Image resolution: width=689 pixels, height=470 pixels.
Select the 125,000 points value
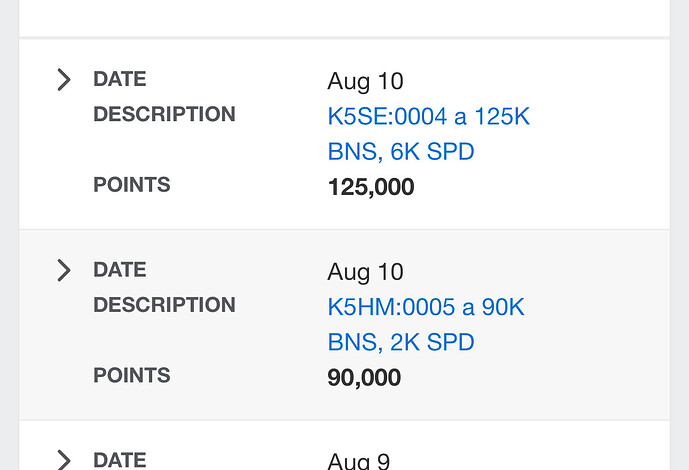click(371, 187)
